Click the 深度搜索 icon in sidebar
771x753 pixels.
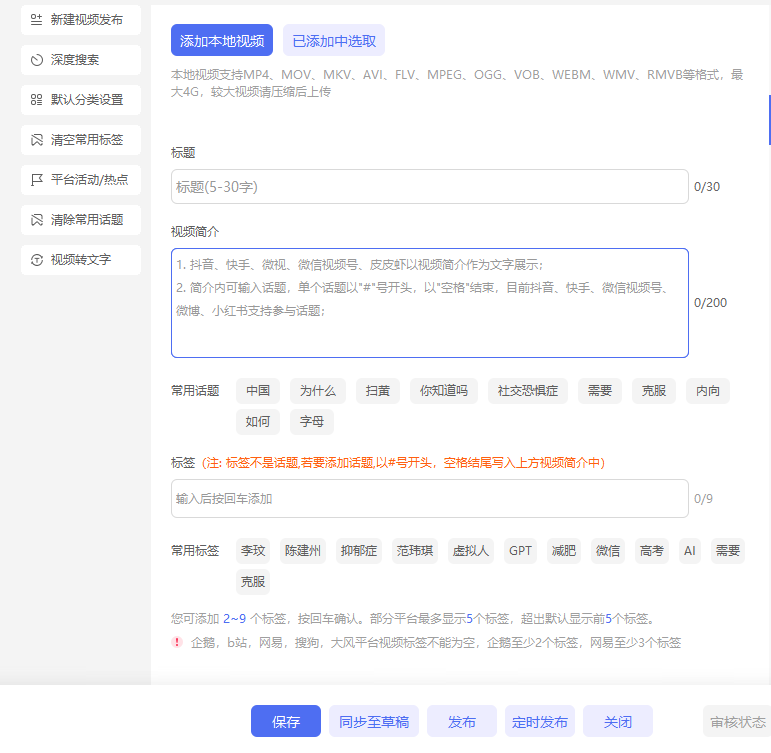37,60
